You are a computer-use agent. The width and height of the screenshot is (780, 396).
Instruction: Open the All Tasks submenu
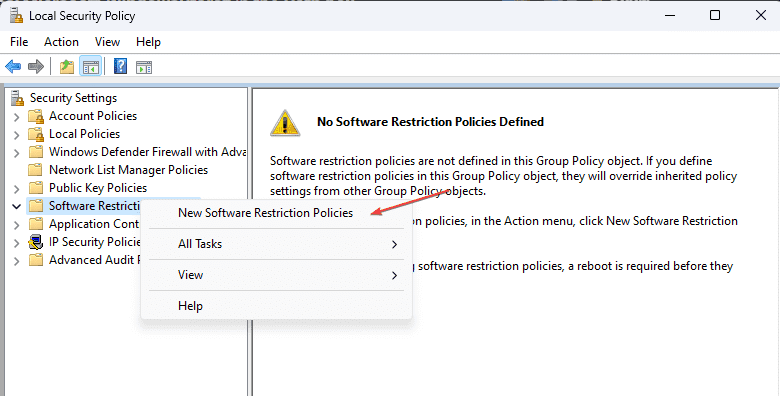coord(277,244)
